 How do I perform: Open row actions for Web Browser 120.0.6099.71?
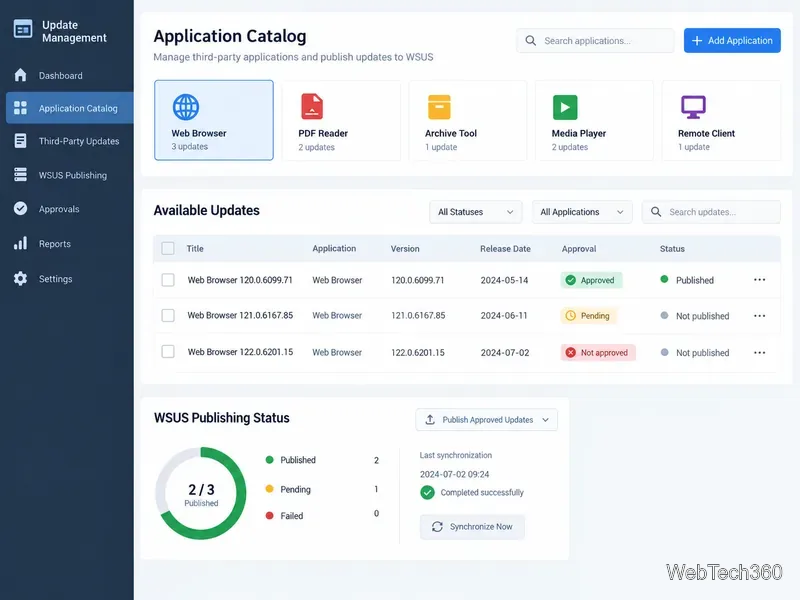[759, 280]
